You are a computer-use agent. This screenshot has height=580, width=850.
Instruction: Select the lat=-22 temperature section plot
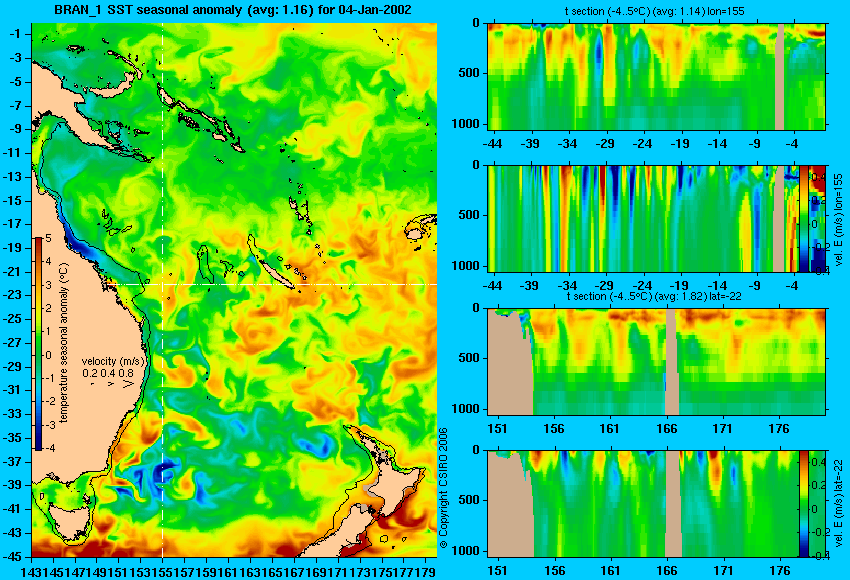pyautogui.click(x=656, y=362)
